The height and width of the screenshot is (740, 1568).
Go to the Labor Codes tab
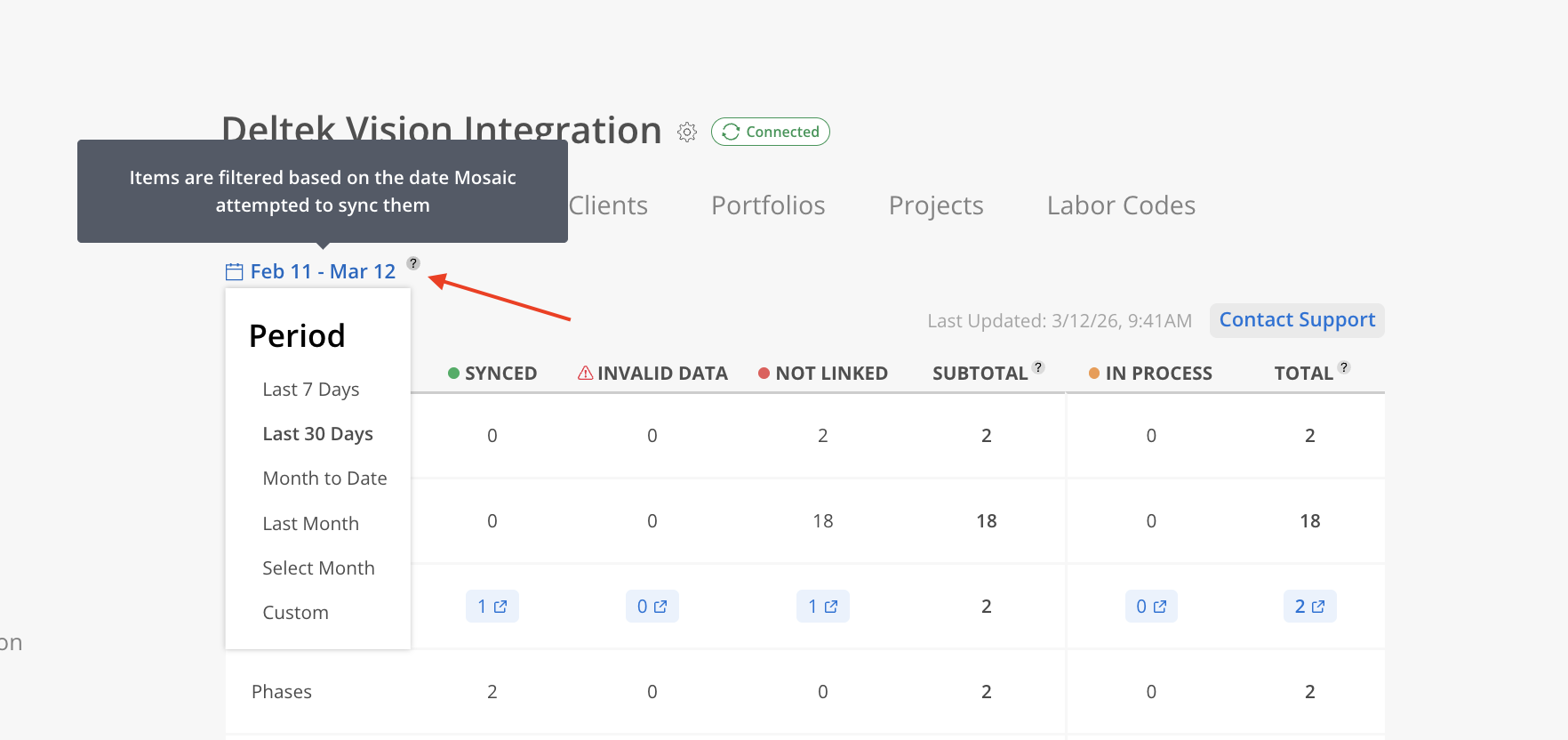tap(1121, 205)
